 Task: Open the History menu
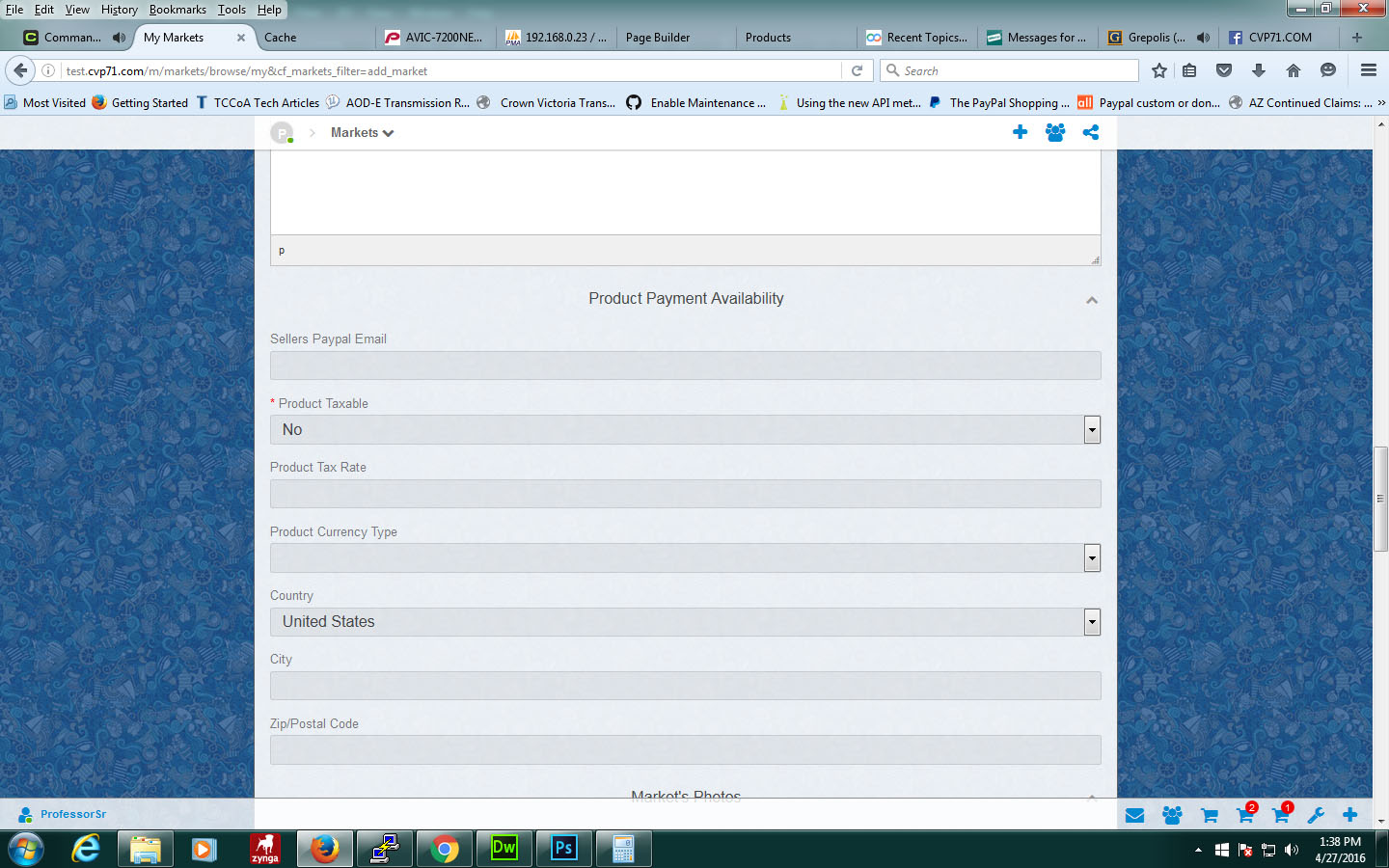[x=120, y=10]
